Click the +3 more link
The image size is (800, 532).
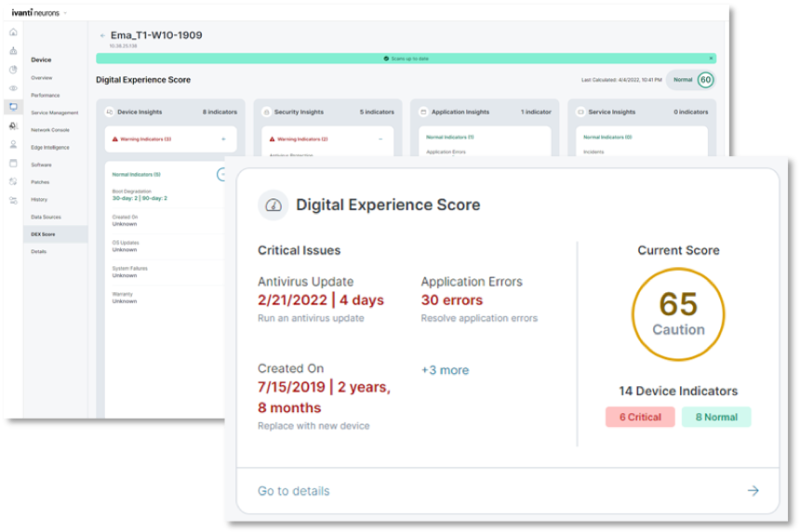(x=444, y=370)
